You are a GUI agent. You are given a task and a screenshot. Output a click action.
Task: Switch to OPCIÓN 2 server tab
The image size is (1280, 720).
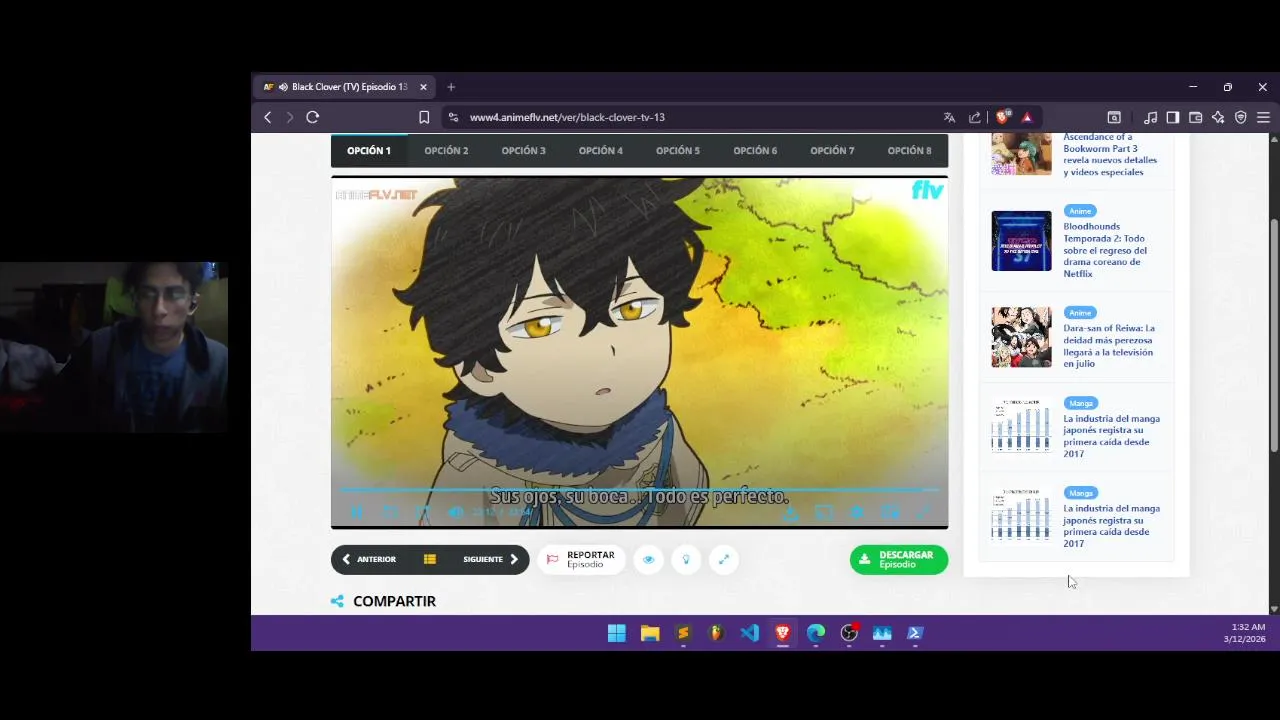[x=446, y=150]
